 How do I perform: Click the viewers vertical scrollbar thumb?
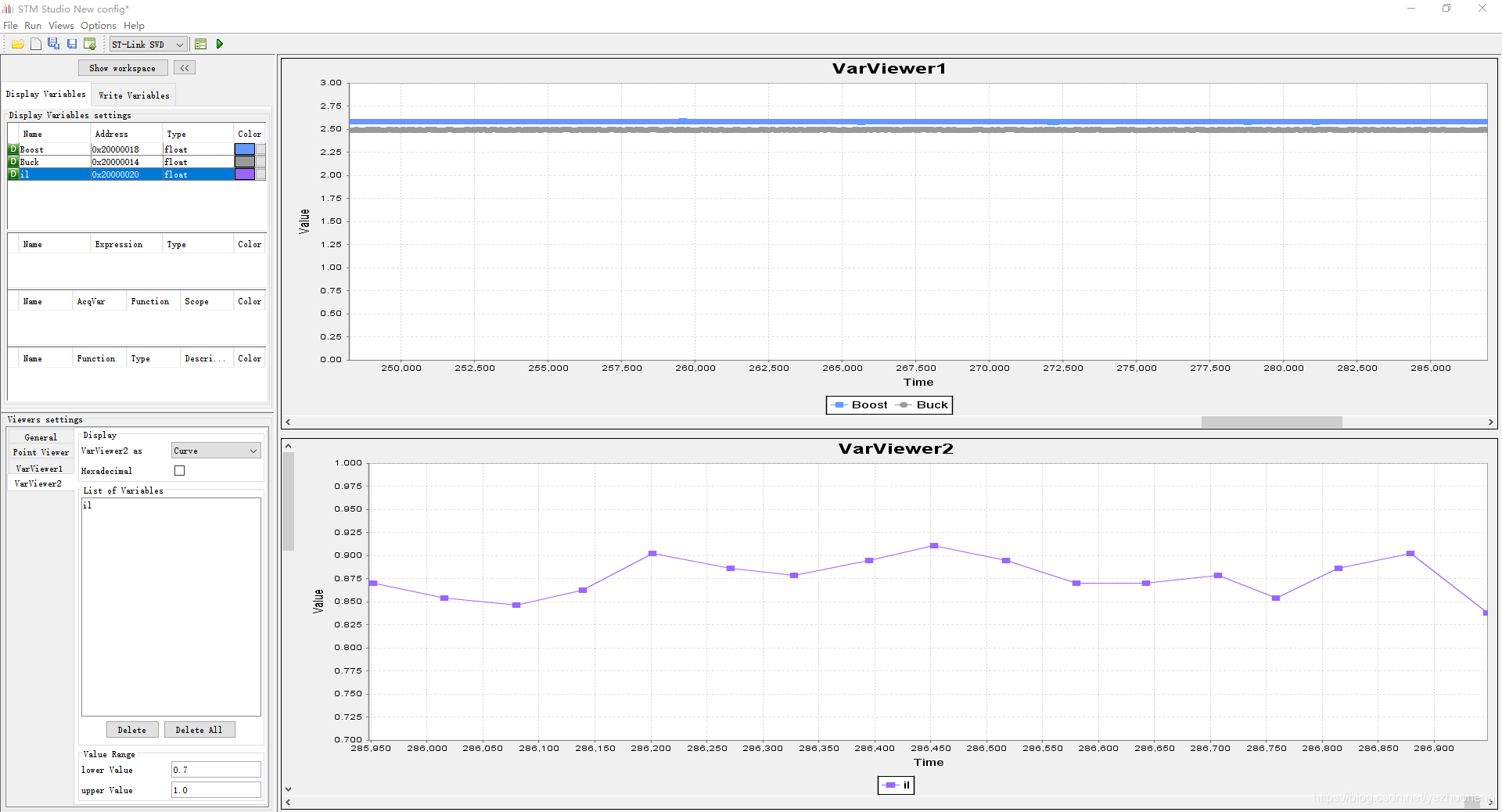288,501
